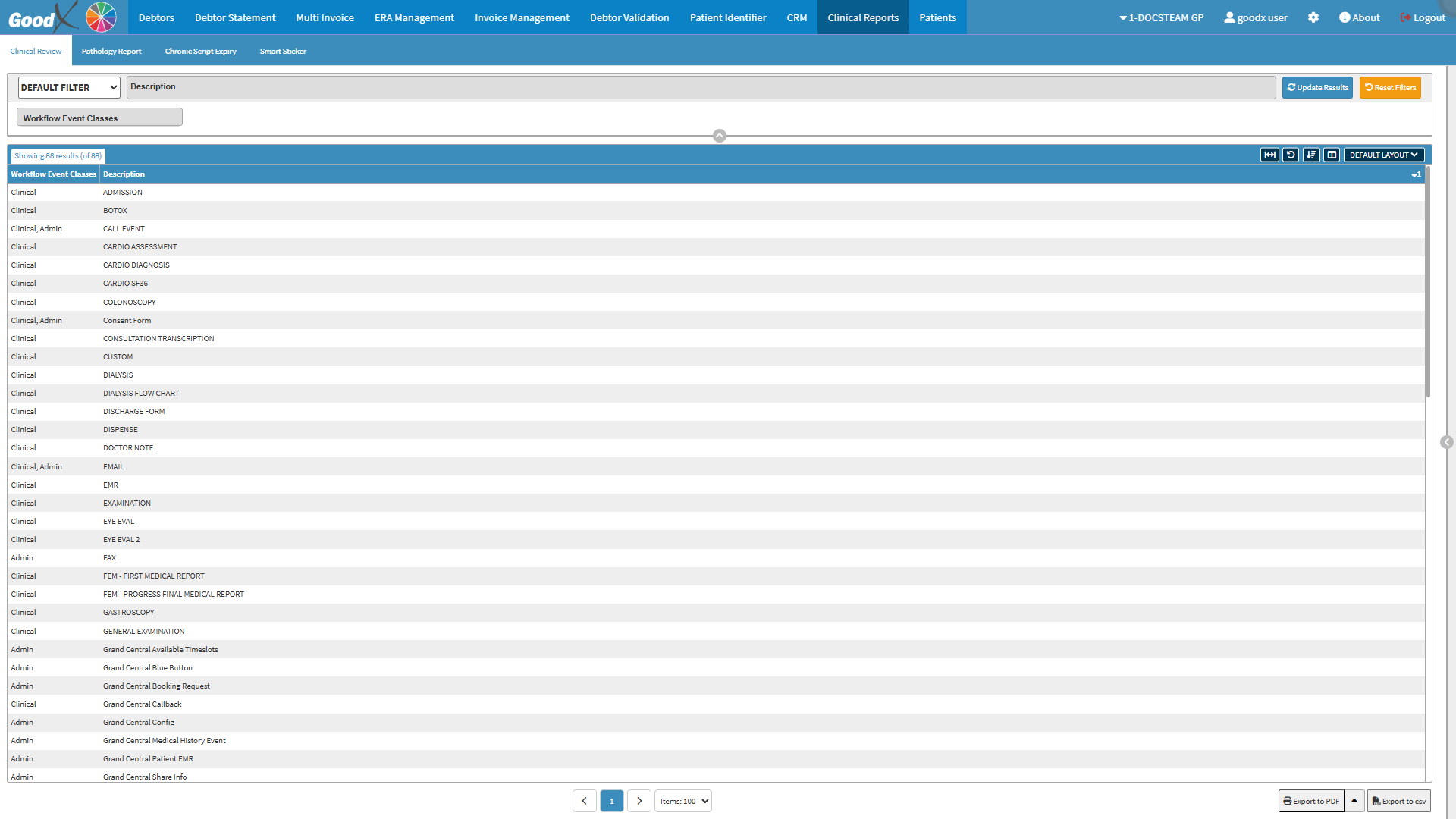Click the column chooser icon
Image resolution: width=1456 pixels, height=819 pixels.
1332,155
